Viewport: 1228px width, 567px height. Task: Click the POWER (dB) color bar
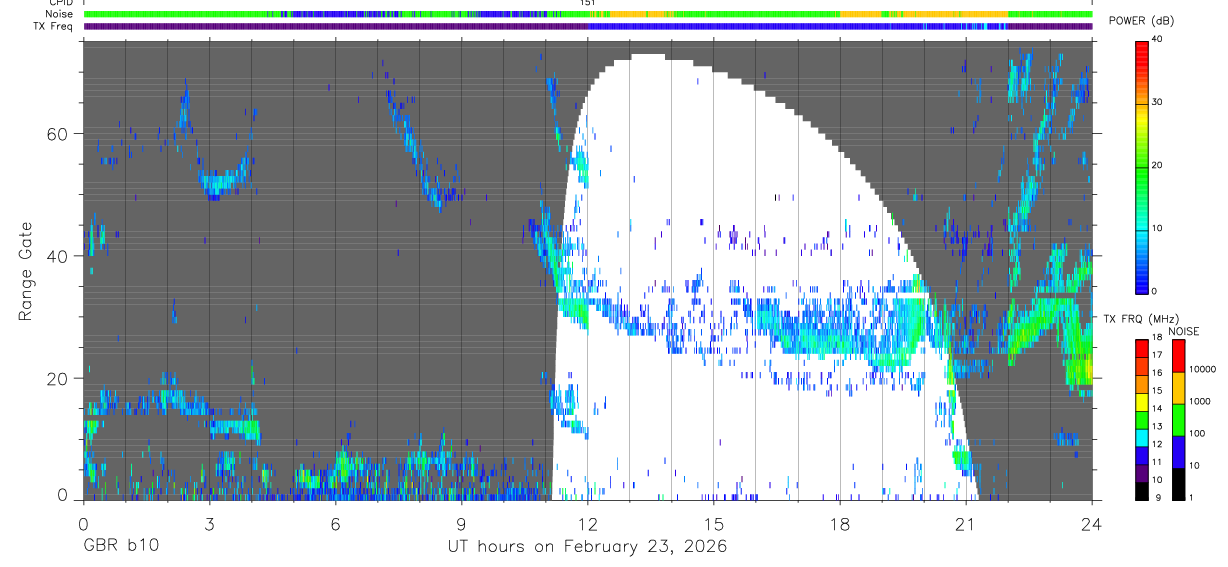click(1142, 166)
